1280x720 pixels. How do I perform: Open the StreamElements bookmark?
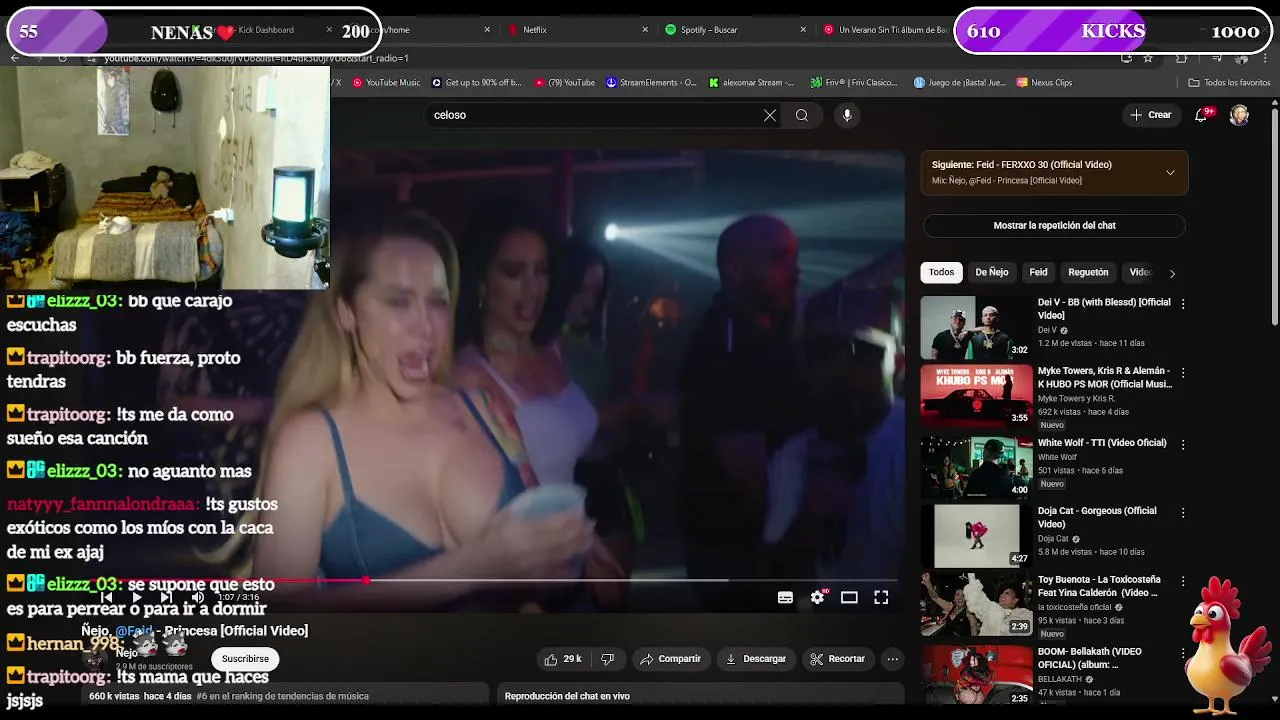tap(652, 83)
